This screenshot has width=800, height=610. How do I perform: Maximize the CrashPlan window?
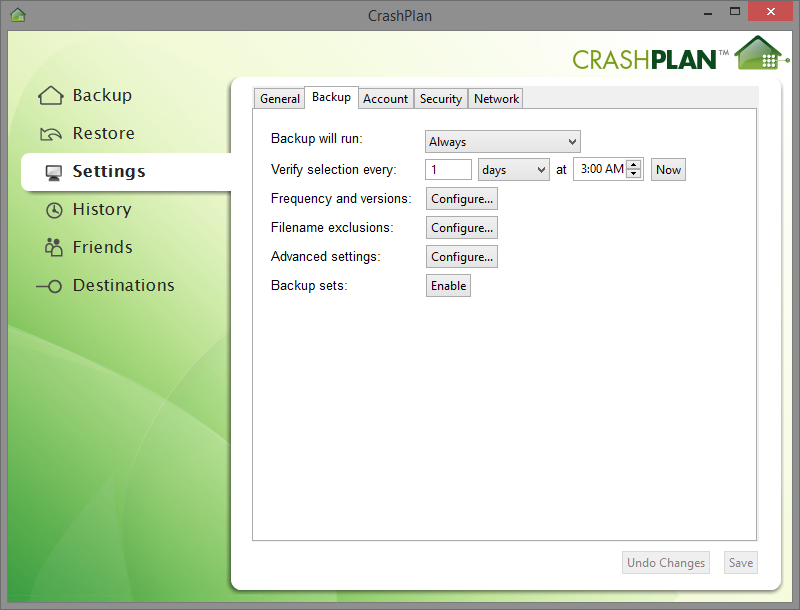[735, 11]
